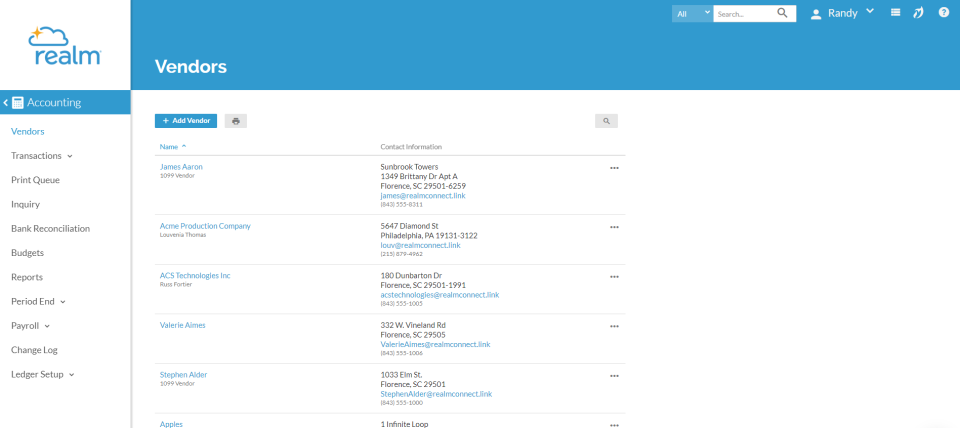Open Bank Reconciliation in sidebar
This screenshot has width=960, height=428.
point(50,229)
